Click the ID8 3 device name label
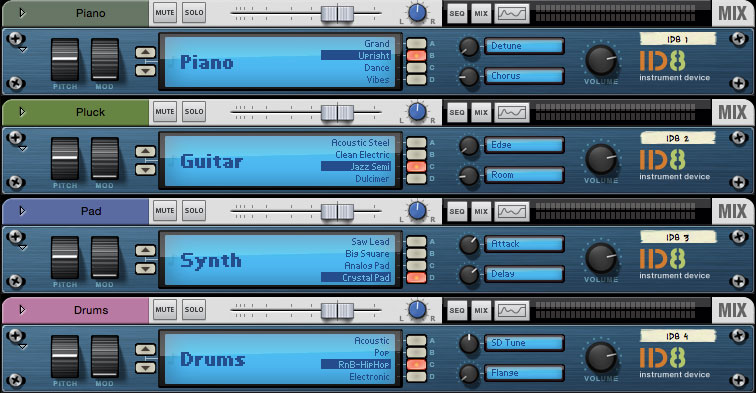Image resolution: width=756 pixels, height=393 pixels. click(x=677, y=237)
